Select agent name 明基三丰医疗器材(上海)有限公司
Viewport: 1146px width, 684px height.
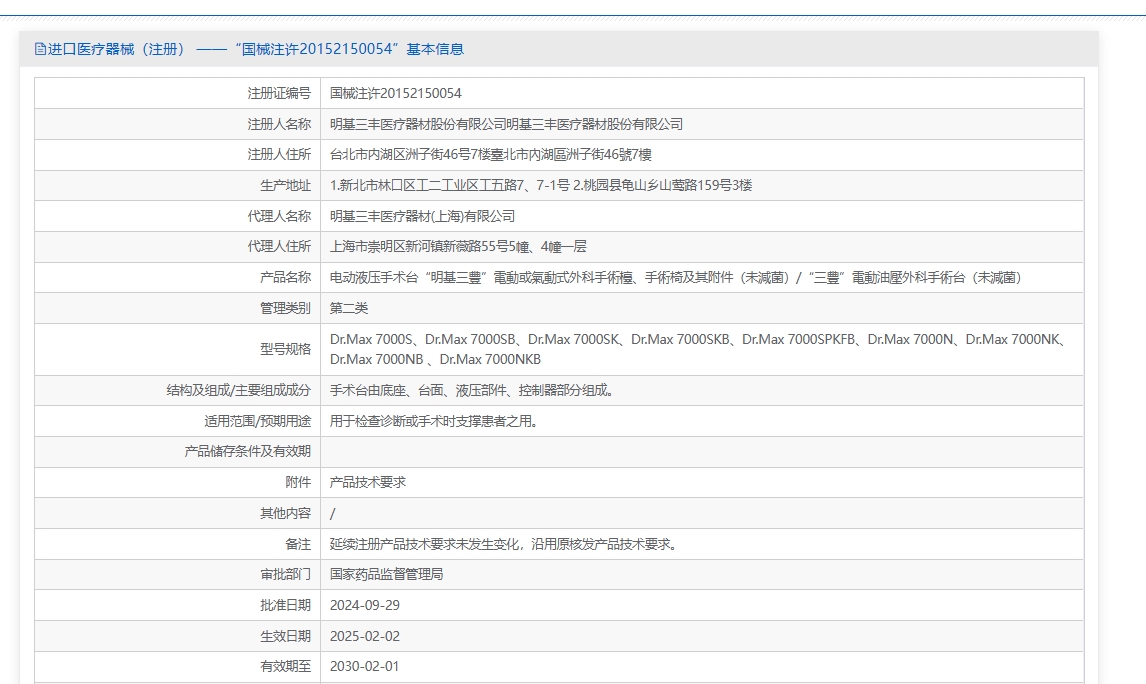pos(422,216)
